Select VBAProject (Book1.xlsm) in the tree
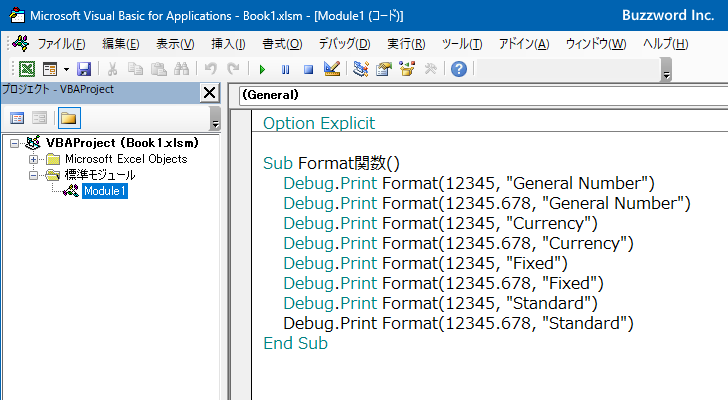This screenshot has height=400, width=728. pos(122,143)
